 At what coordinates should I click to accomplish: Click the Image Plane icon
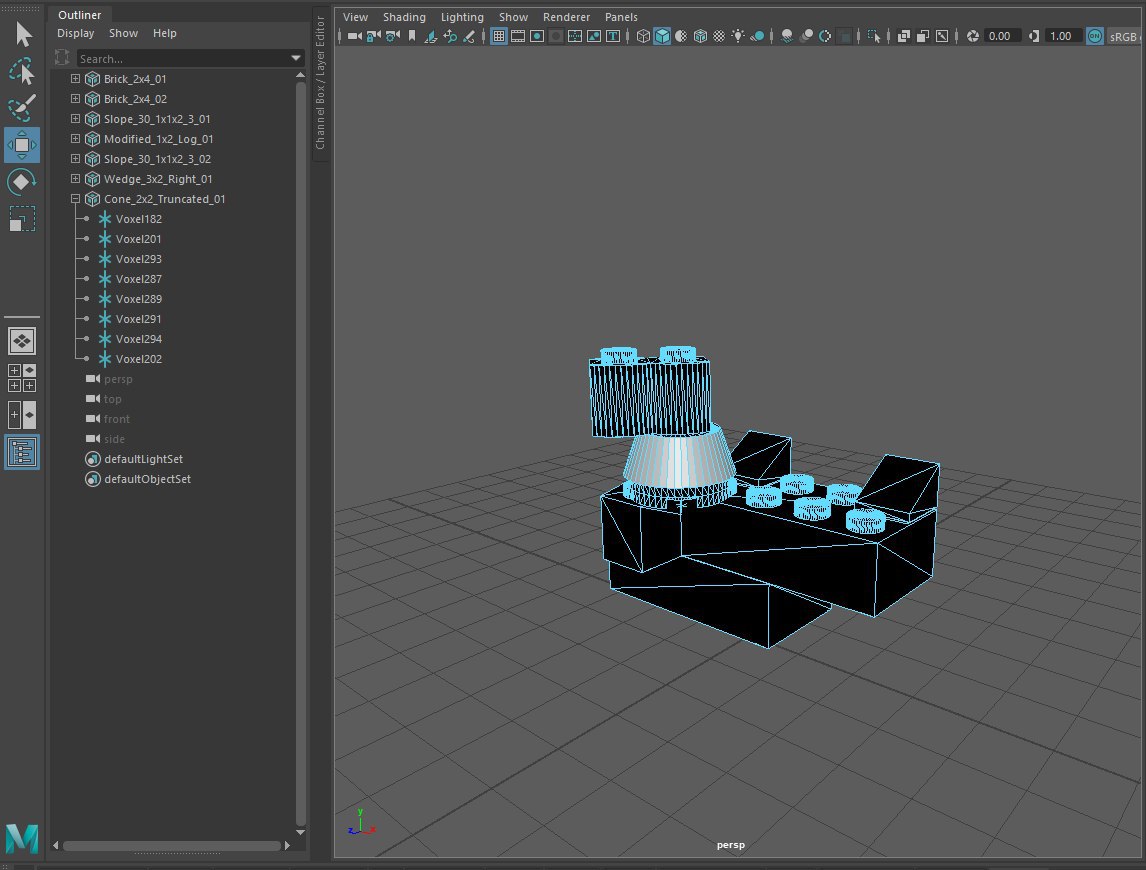point(431,36)
